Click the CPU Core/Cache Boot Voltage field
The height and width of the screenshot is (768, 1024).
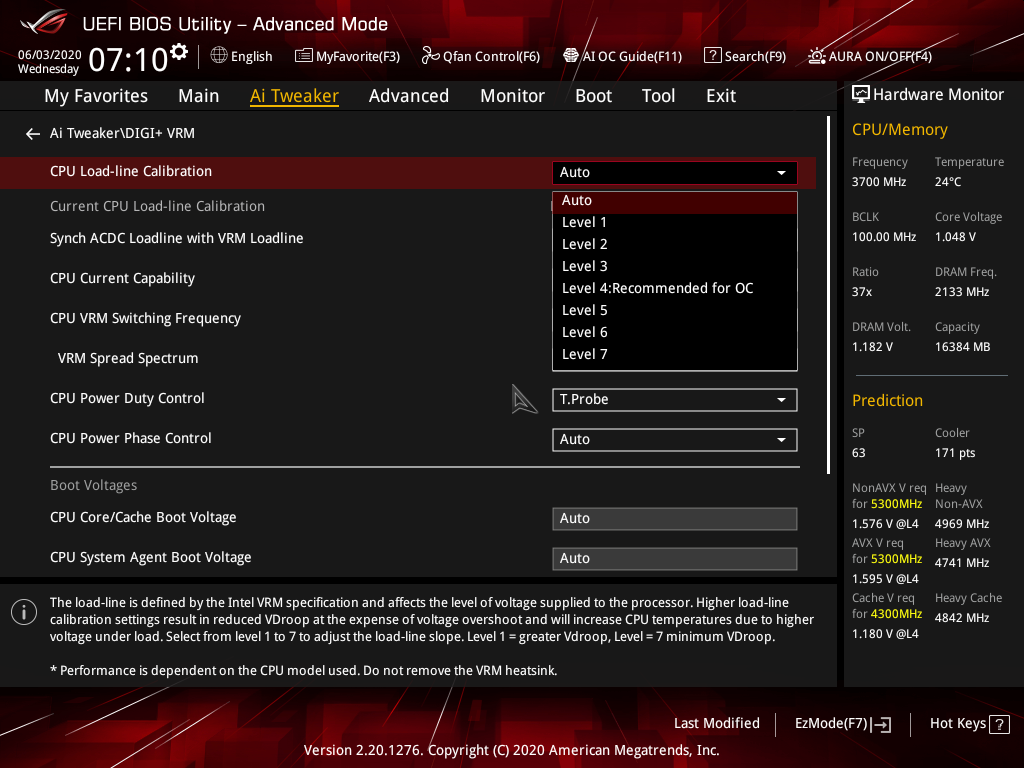(674, 518)
